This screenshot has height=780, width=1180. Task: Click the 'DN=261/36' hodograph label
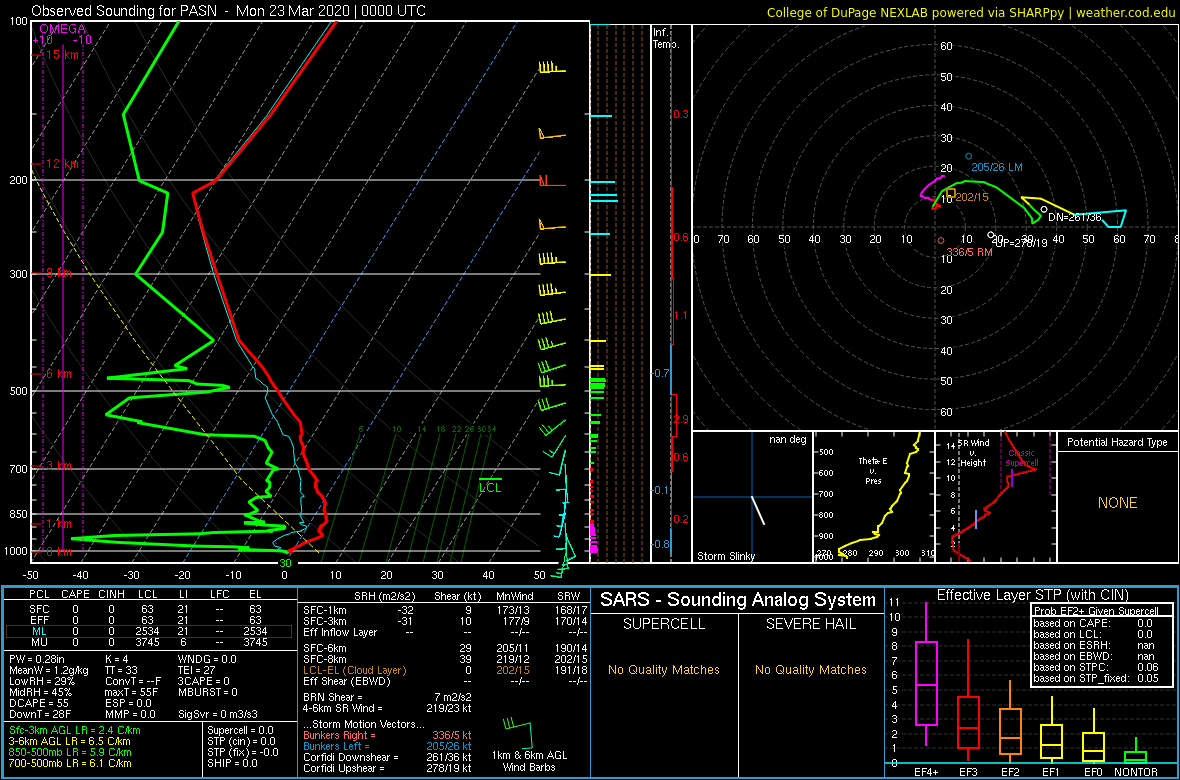click(x=1075, y=217)
